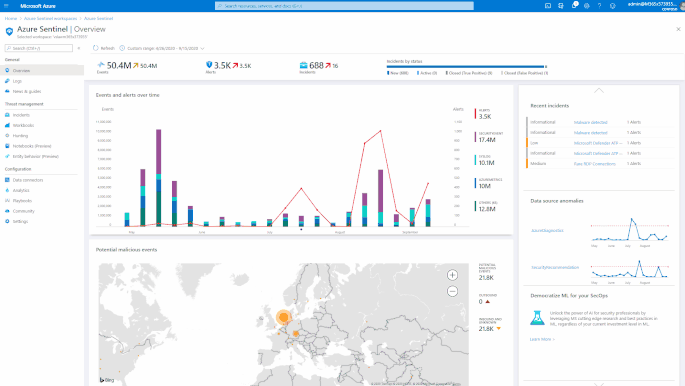Open the Overview menu item
Screen dimensions: 685x386
pyautogui.click(x=42, y=70)
